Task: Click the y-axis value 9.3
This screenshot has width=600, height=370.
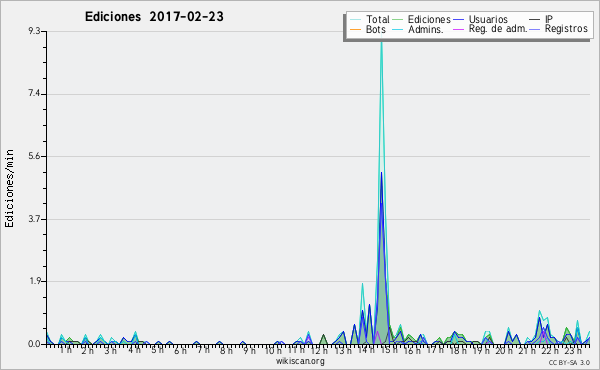Action: point(34,31)
